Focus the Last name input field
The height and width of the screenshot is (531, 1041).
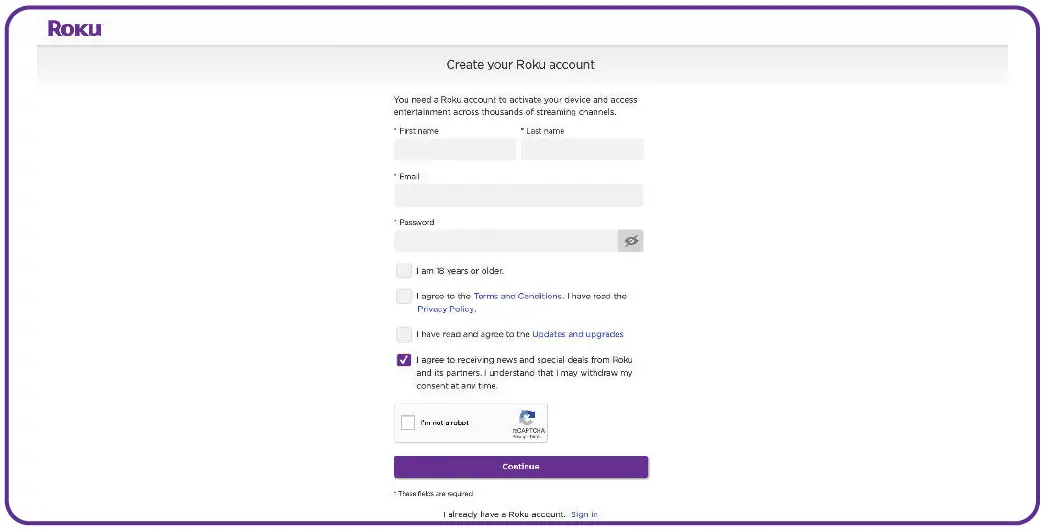tap(582, 149)
